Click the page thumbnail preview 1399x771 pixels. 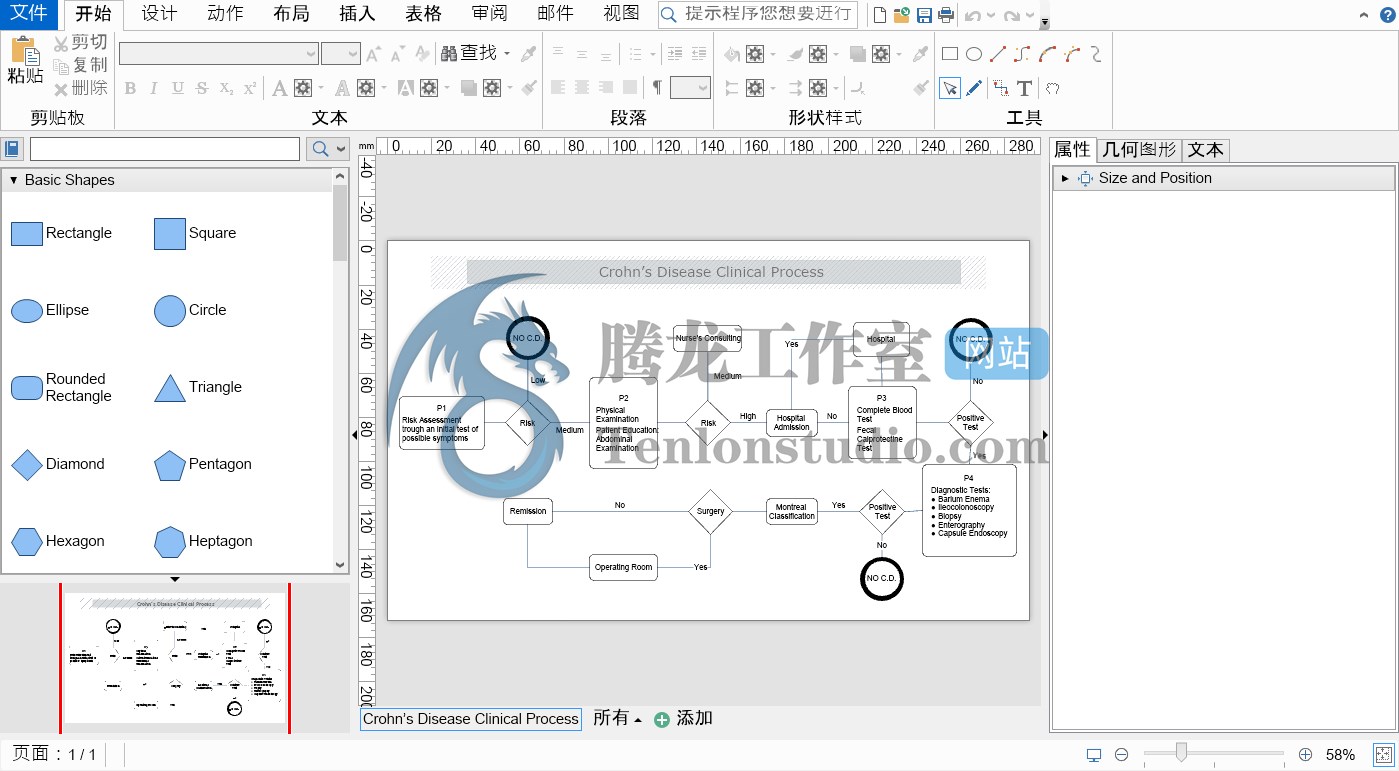point(175,658)
